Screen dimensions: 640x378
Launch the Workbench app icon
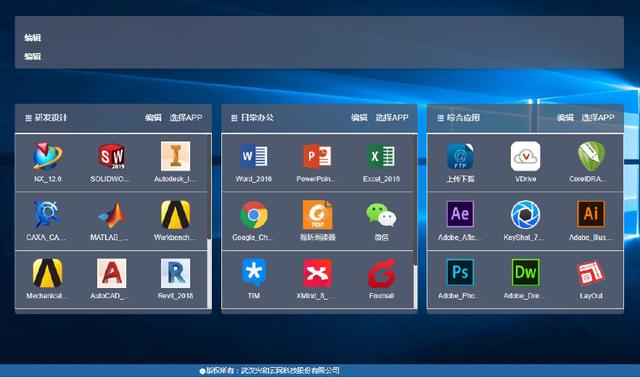176,215
